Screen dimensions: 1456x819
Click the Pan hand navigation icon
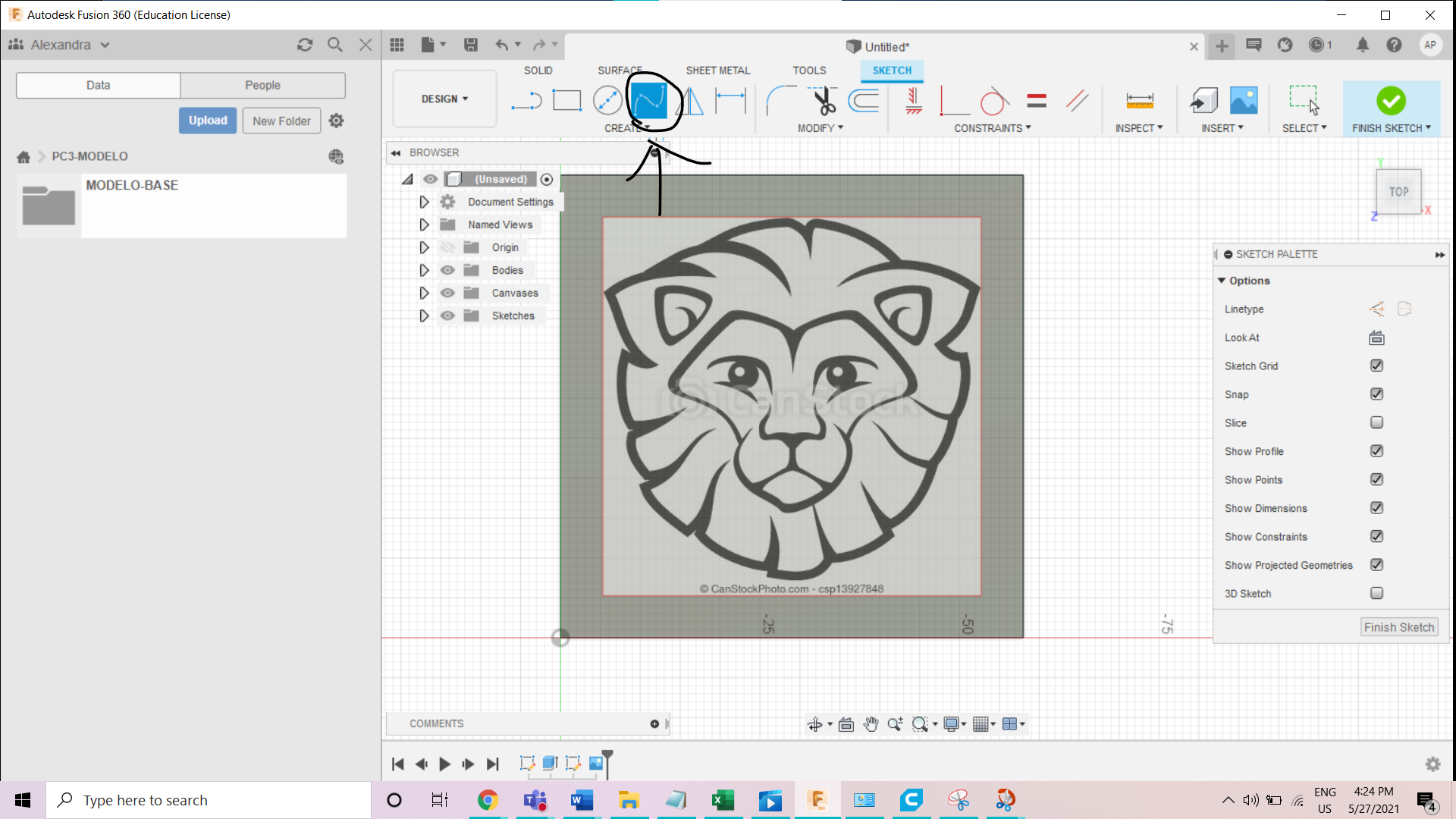(x=871, y=724)
